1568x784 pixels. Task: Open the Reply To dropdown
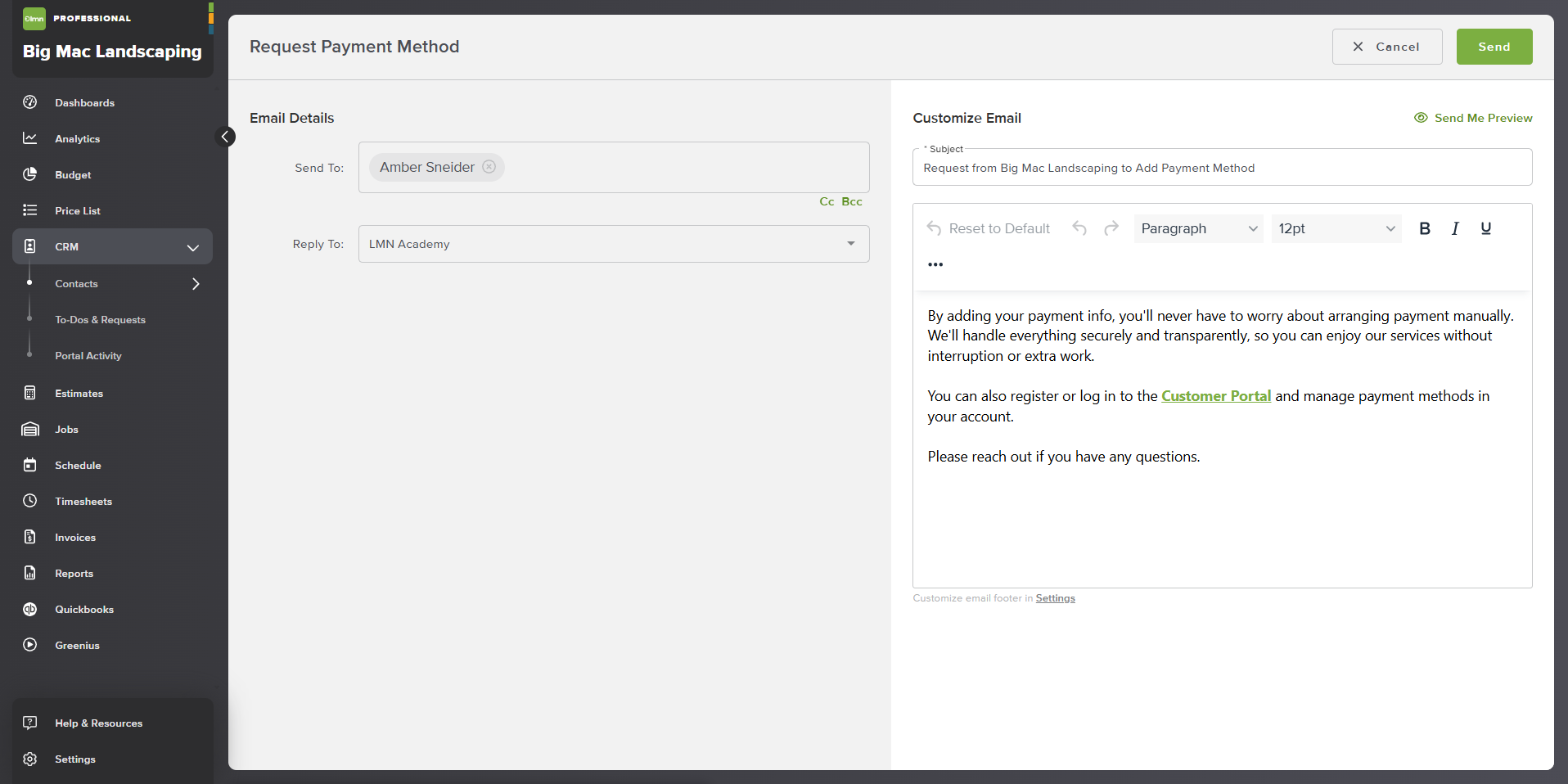tap(614, 244)
